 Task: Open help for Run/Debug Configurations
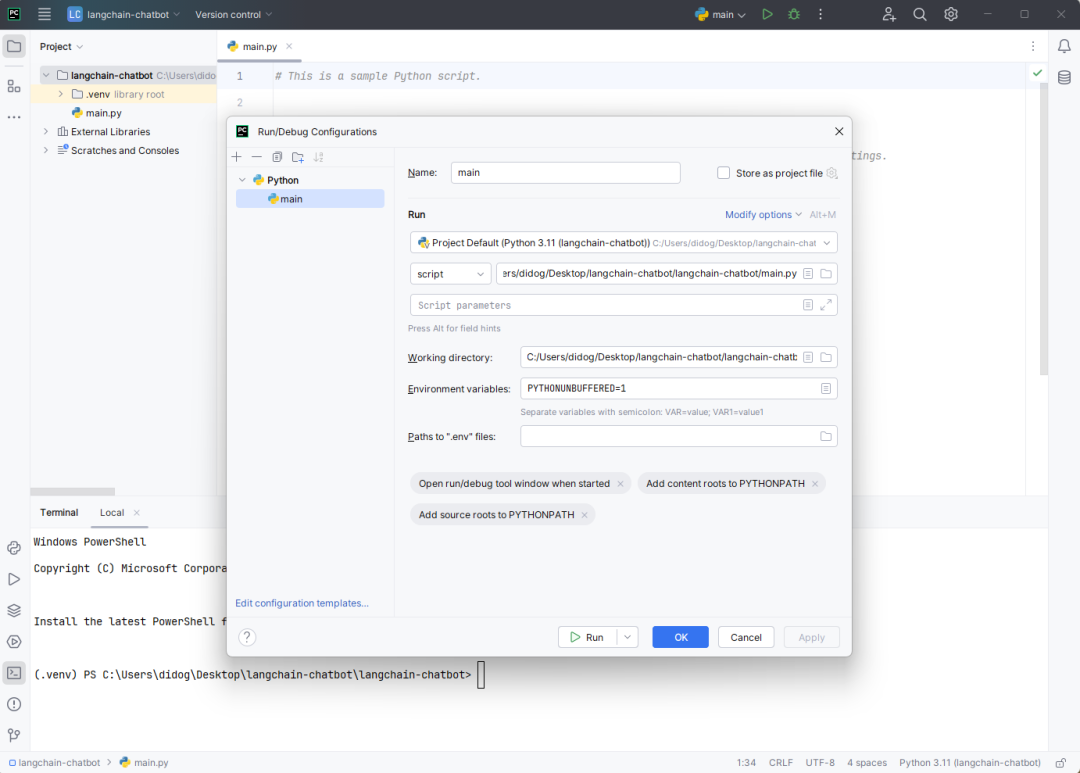point(247,637)
